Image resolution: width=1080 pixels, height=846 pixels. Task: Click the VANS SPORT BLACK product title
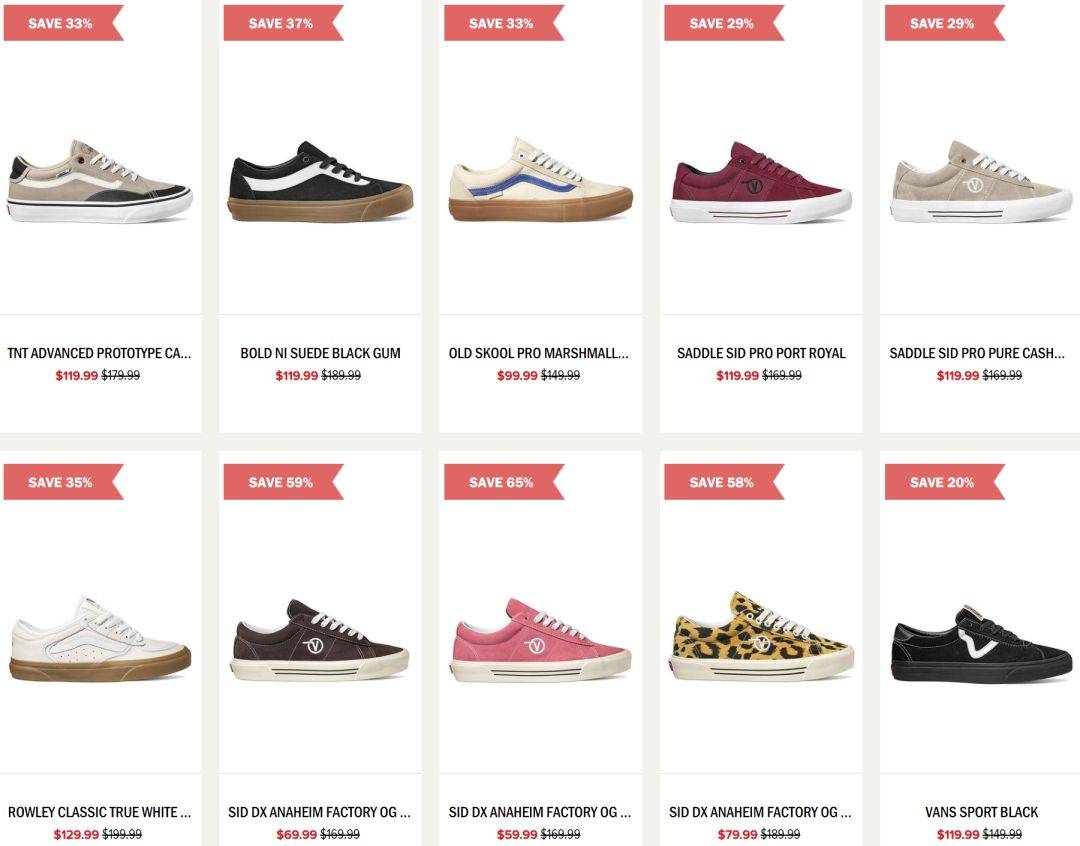(982, 812)
